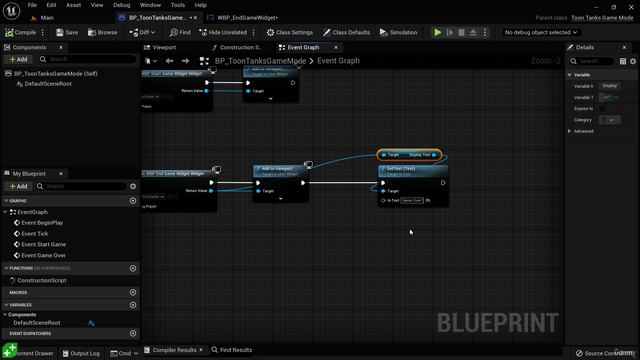Open Hide Unrelated options menu

253,32
